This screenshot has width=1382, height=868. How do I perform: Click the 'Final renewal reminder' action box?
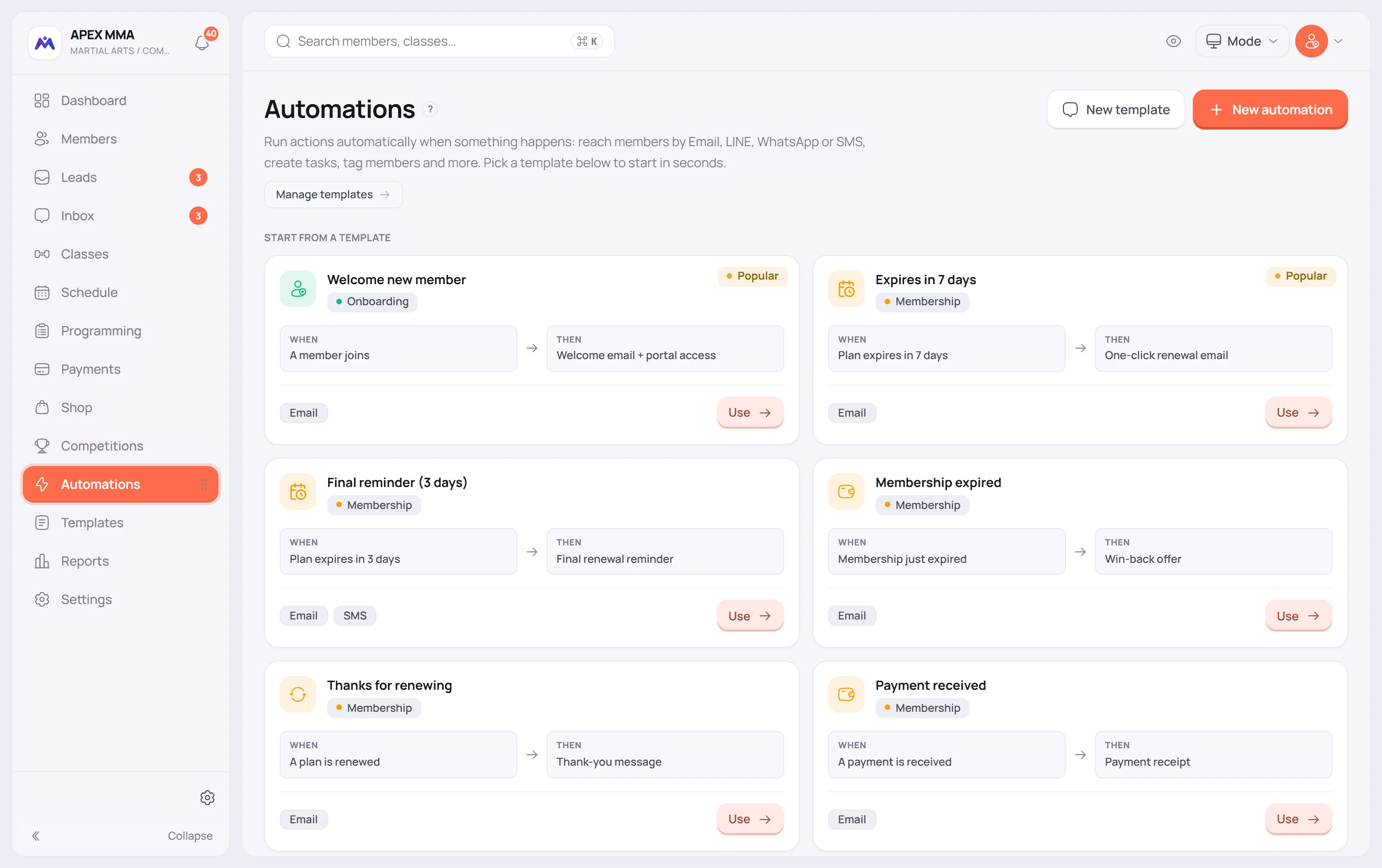(664, 551)
